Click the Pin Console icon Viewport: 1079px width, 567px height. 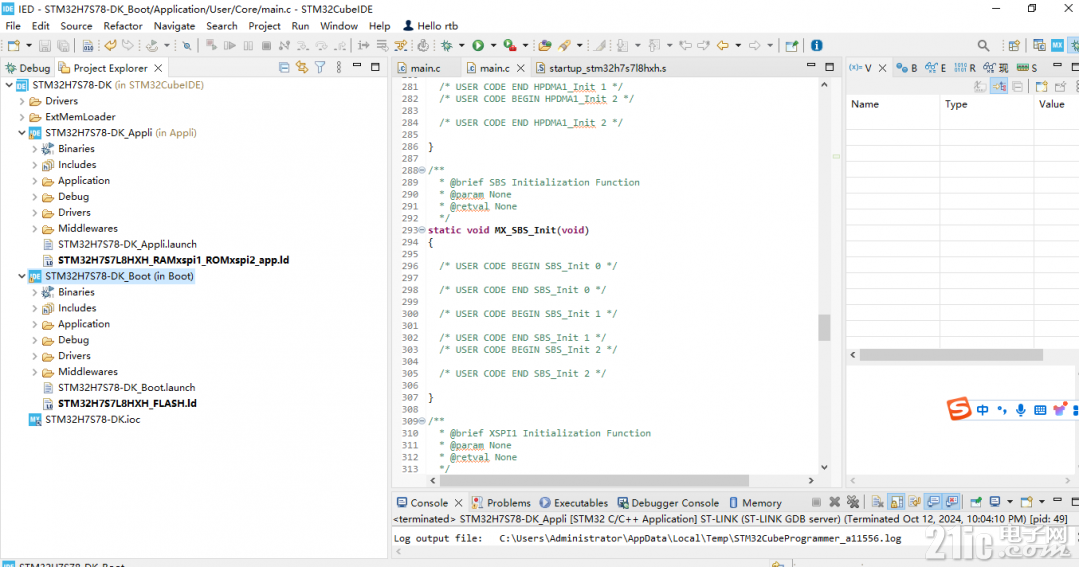pos(976,502)
